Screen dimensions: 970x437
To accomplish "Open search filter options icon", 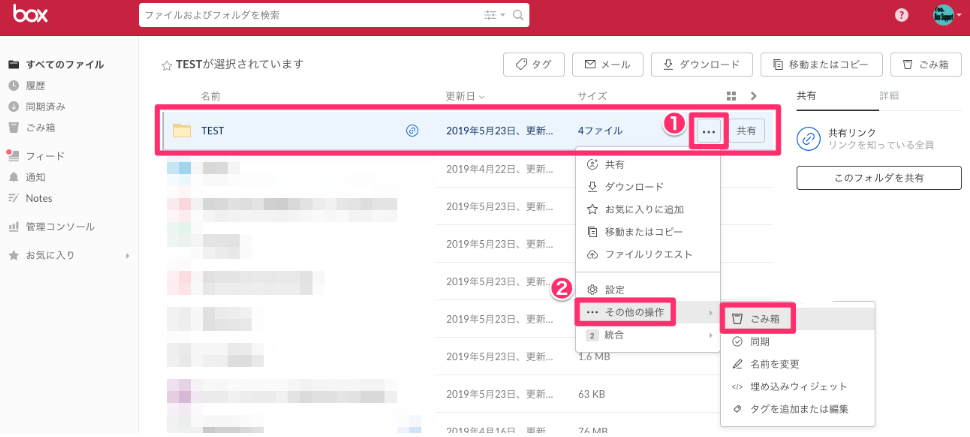I will point(493,16).
